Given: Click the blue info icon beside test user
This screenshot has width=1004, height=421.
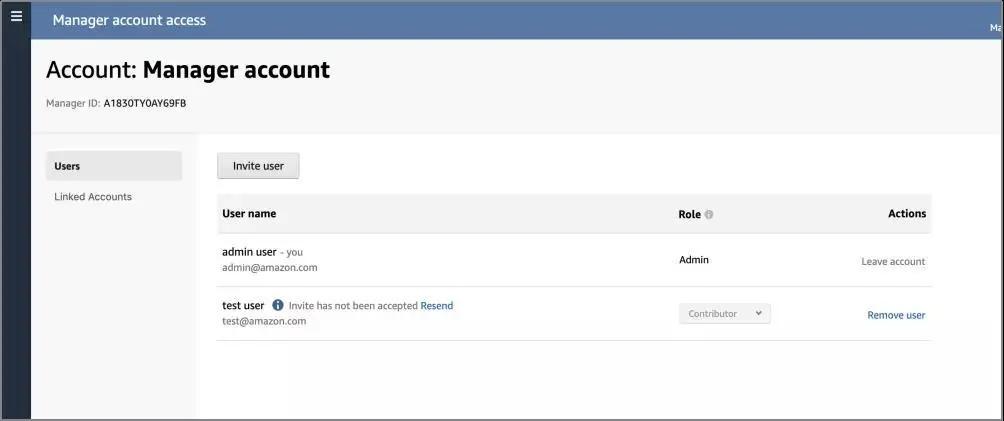Looking at the screenshot, I should (x=278, y=305).
